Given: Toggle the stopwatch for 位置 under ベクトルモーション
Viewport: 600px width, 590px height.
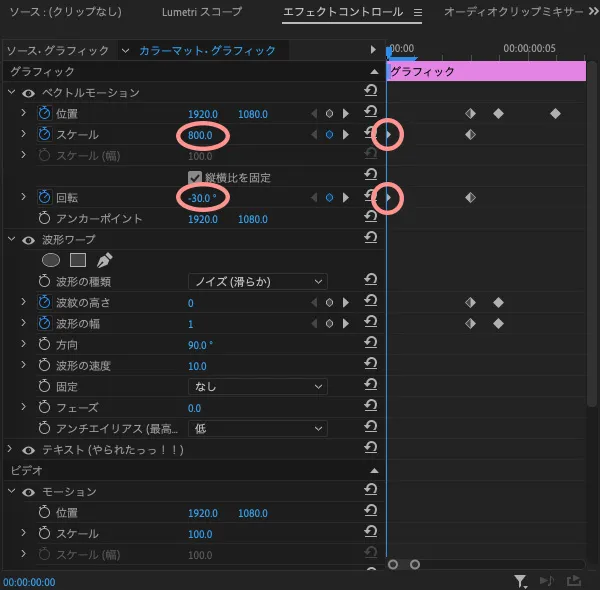Looking at the screenshot, I should point(44,114).
